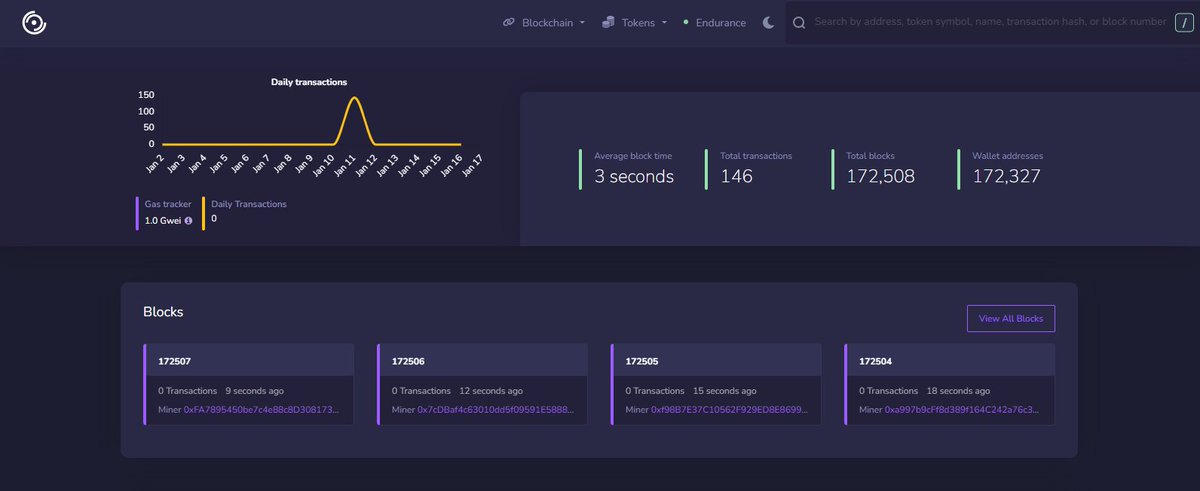Click the Tokens coins icon
Screen dimensions: 1200x491
[608, 22]
